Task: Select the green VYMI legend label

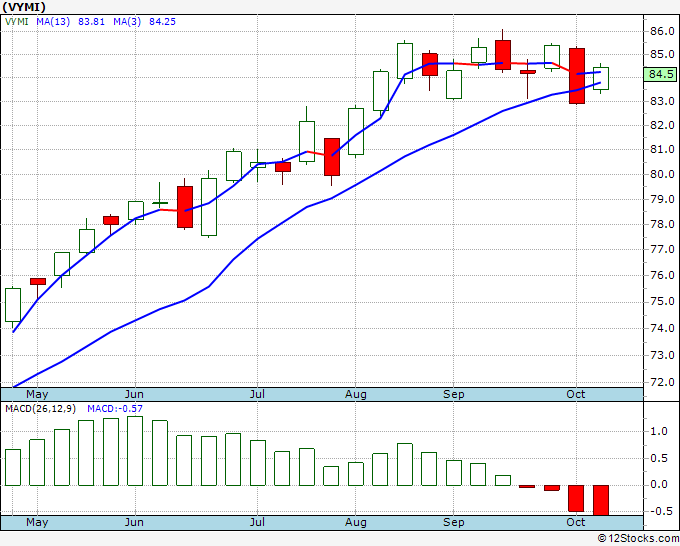Action: pos(16,21)
